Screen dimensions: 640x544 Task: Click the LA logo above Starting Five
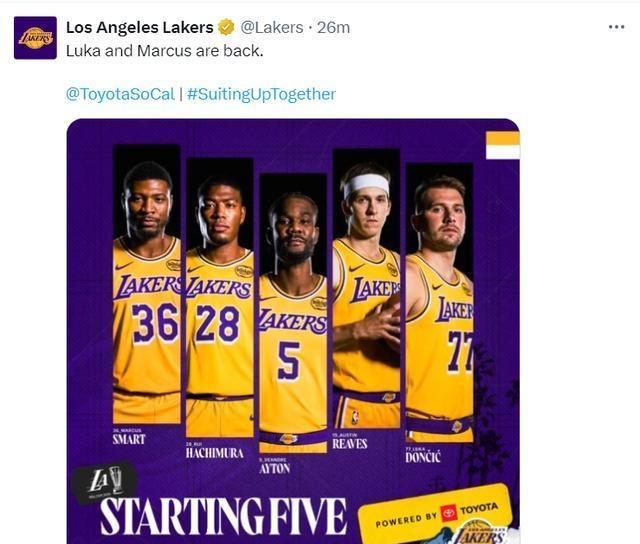(x=100, y=482)
